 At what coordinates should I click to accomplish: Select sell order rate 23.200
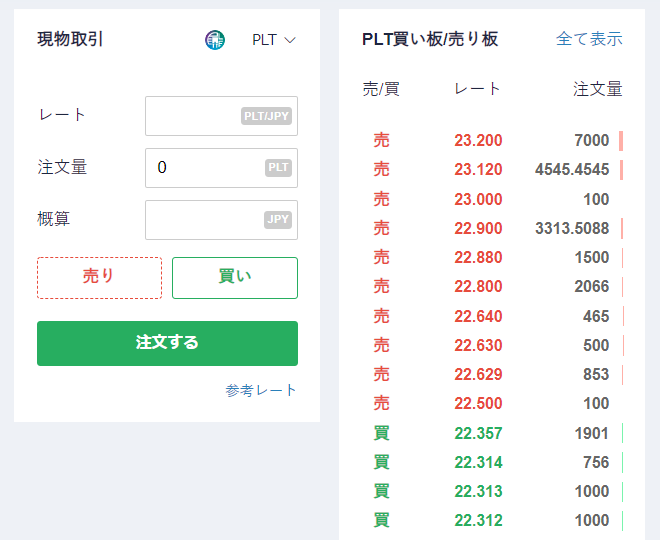tap(478, 141)
